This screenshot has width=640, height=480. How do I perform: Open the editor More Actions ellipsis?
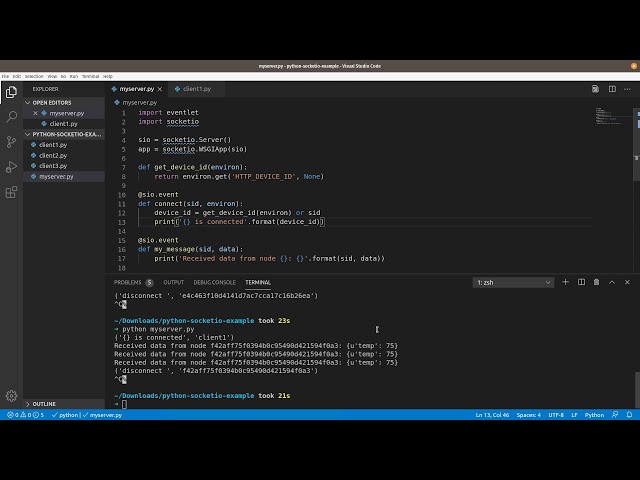627,89
